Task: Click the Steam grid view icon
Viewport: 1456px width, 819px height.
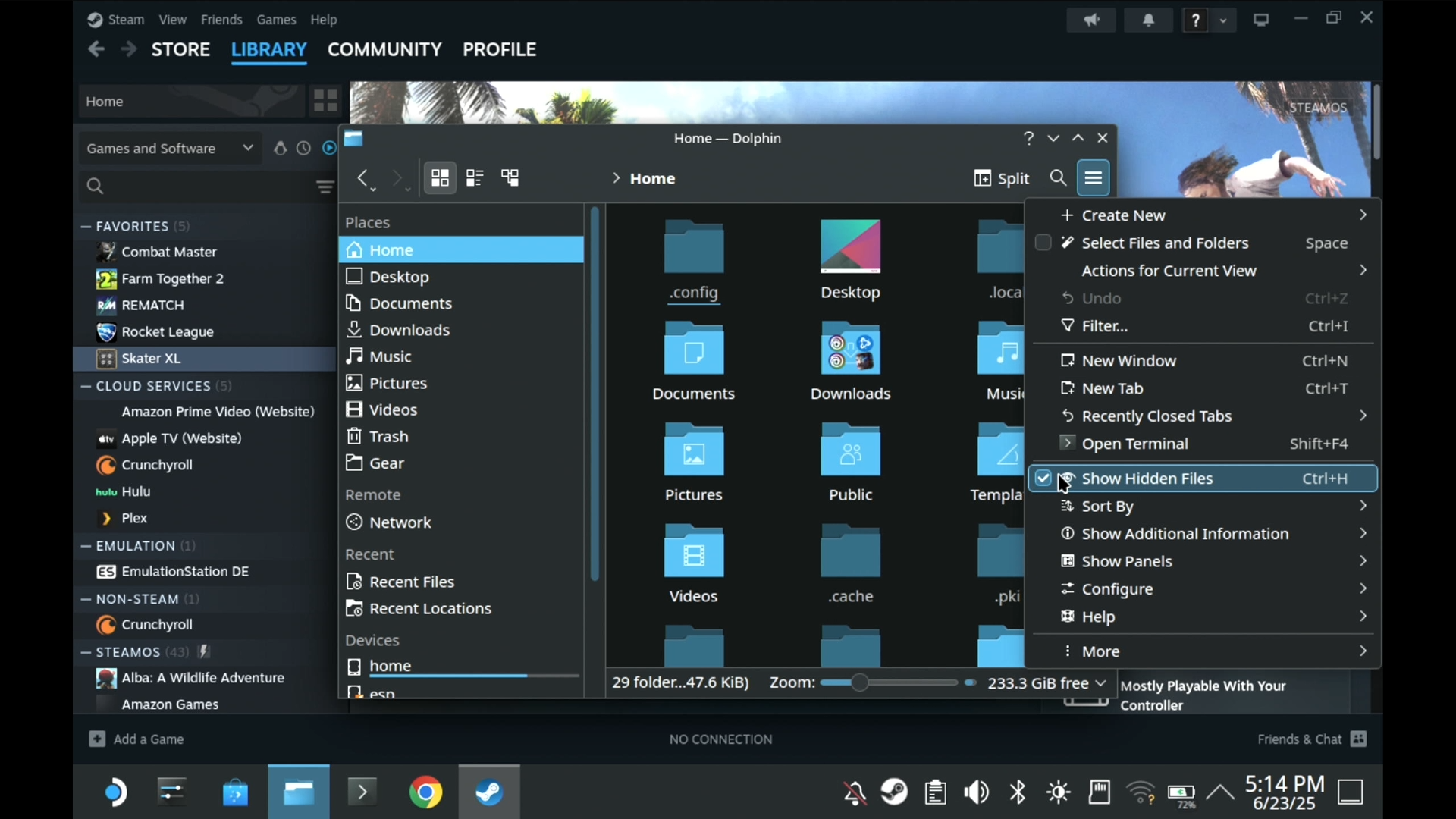Action: 325,101
